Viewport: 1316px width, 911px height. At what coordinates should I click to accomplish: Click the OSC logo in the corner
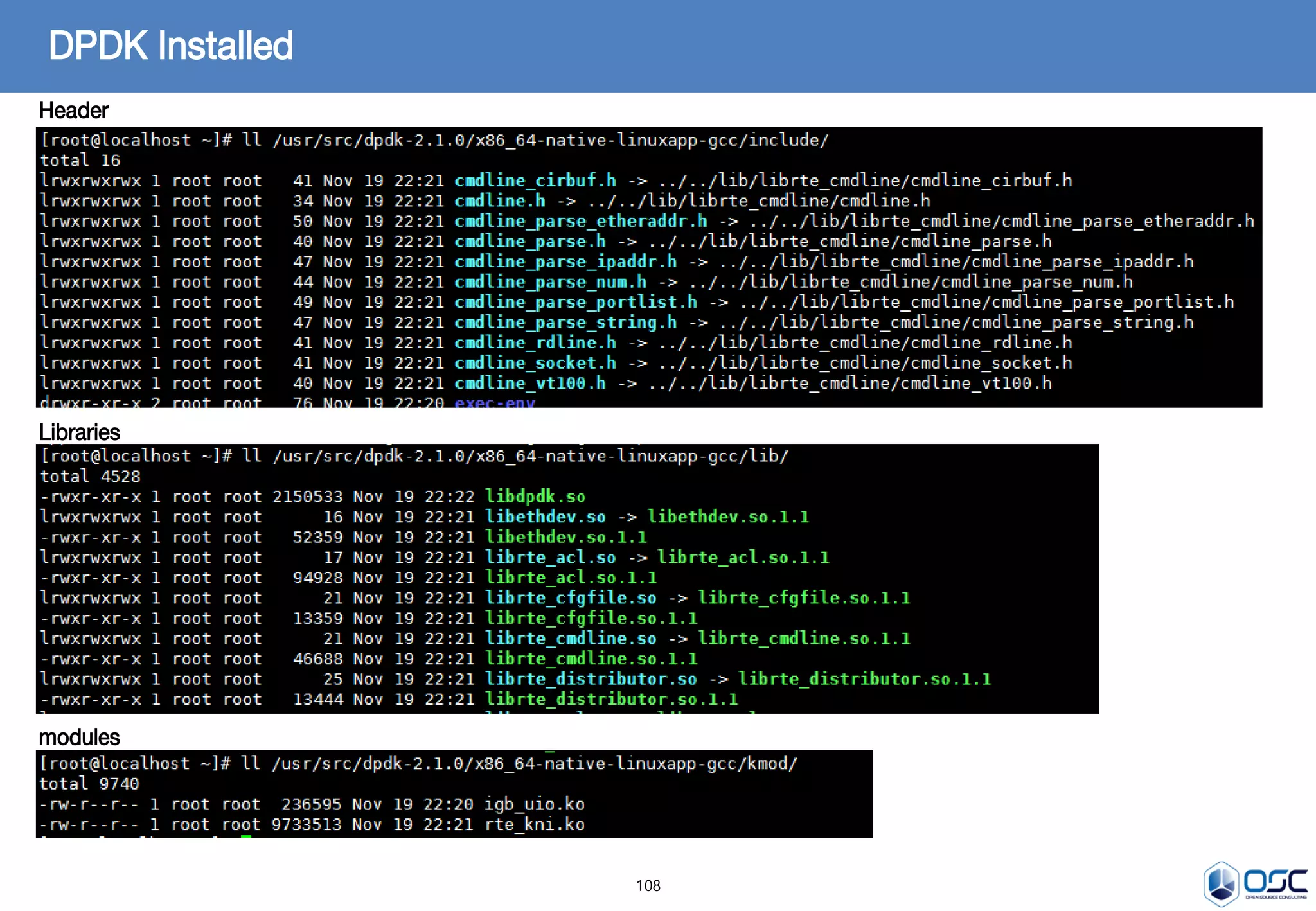[1255, 883]
